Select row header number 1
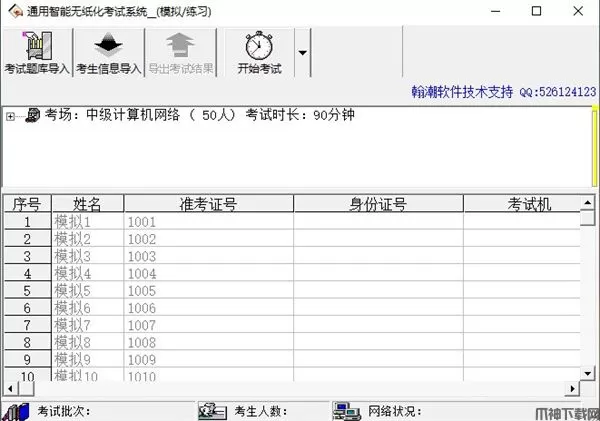The width and height of the screenshot is (600, 421). coord(27,222)
